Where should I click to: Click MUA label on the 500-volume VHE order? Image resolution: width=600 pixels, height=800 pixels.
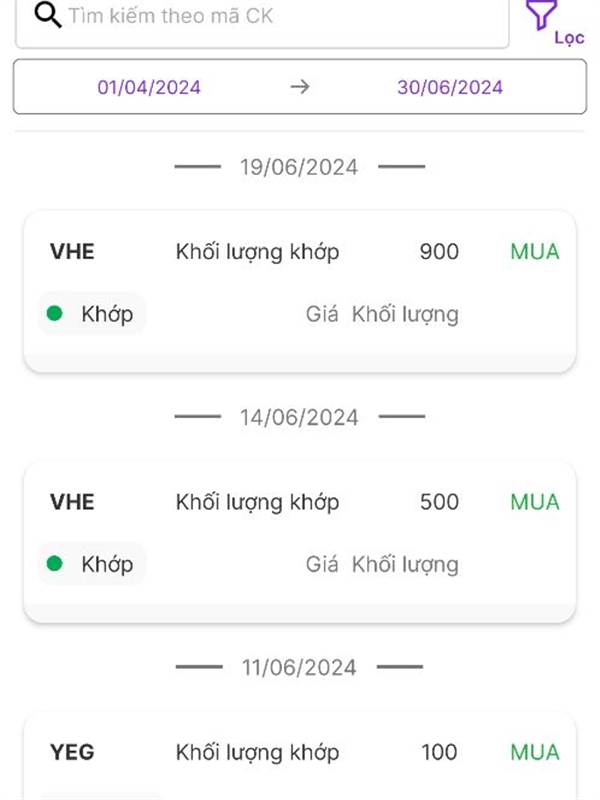[535, 501]
